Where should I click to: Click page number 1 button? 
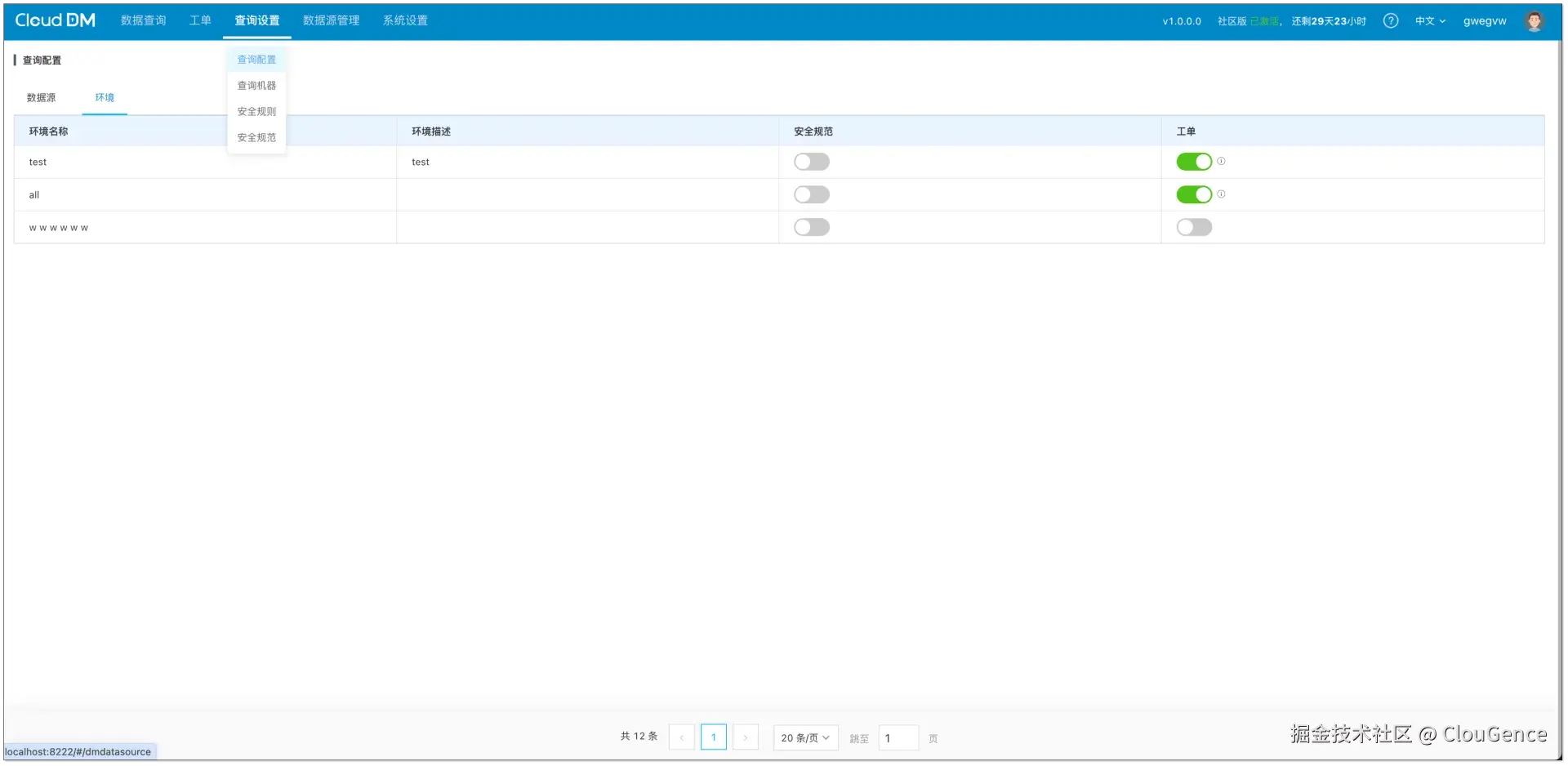(714, 737)
